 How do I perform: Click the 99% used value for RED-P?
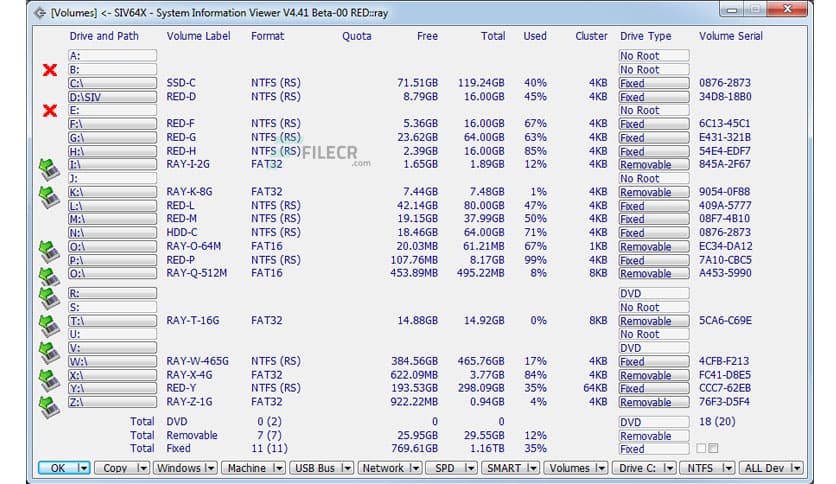[x=535, y=260]
